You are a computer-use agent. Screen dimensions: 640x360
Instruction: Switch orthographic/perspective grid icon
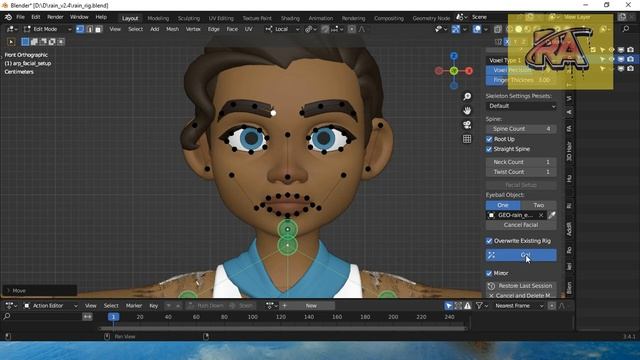pos(467,139)
